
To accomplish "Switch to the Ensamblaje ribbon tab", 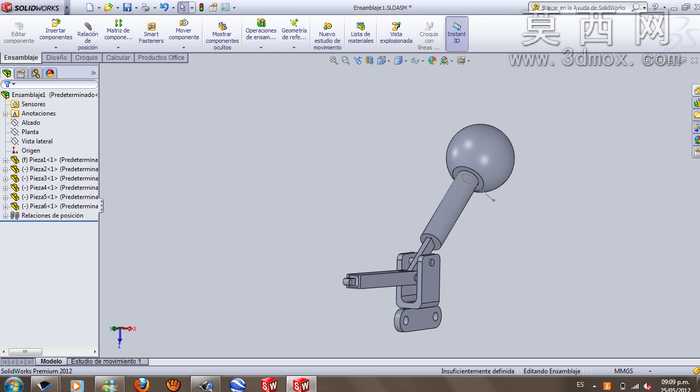I will click(x=21, y=58).
